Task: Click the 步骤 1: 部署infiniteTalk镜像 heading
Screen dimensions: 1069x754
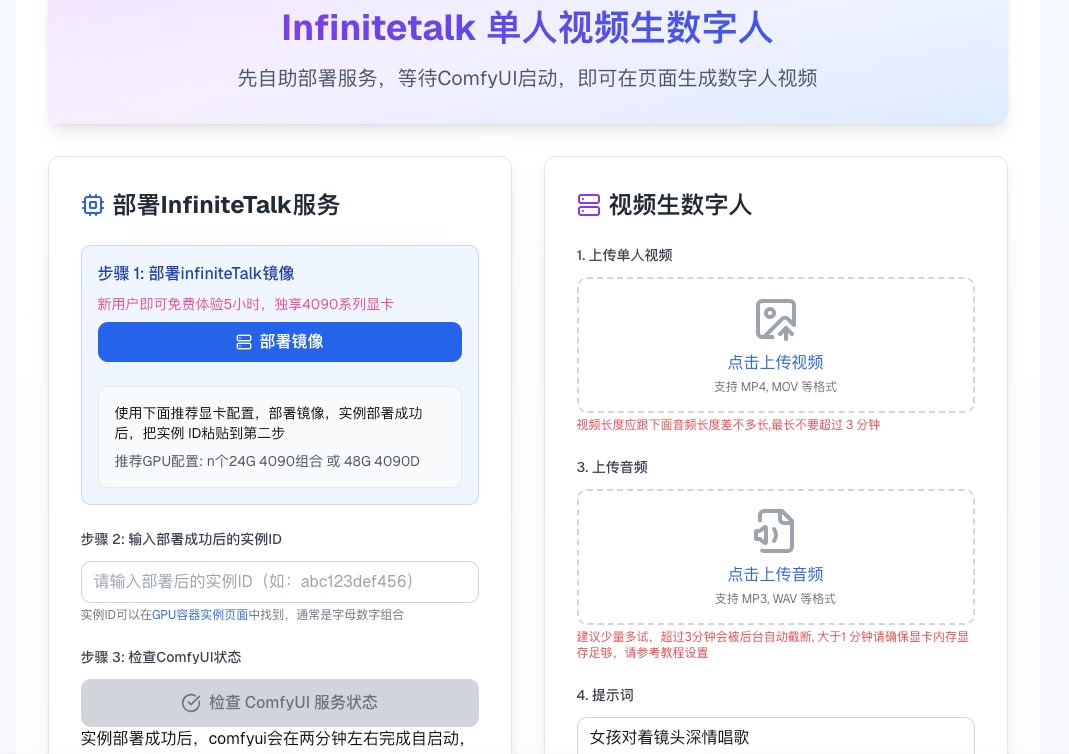Action: (196, 274)
